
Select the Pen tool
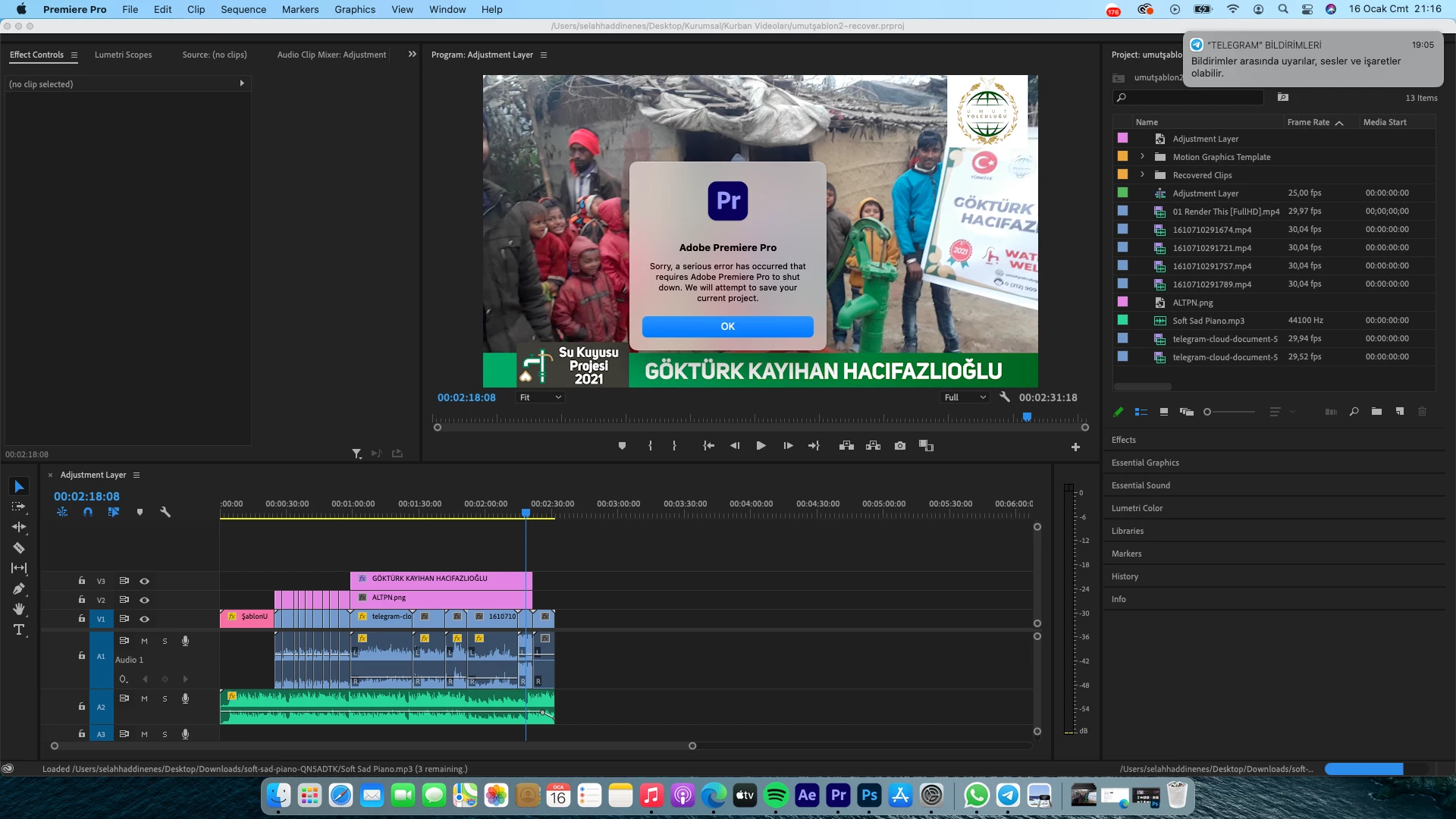point(19,588)
